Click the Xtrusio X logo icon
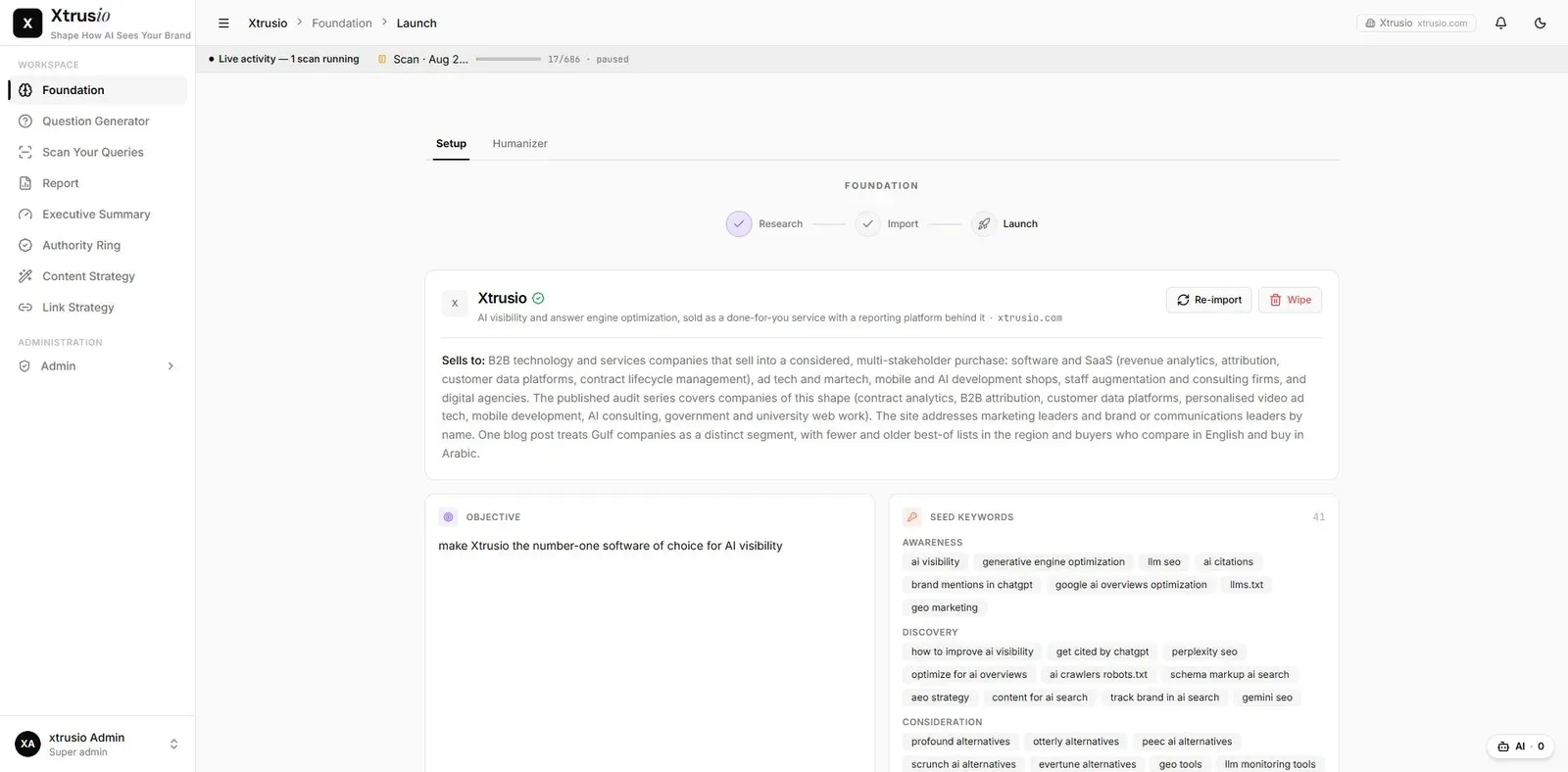Image resolution: width=1568 pixels, height=772 pixels. pyautogui.click(x=27, y=23)
